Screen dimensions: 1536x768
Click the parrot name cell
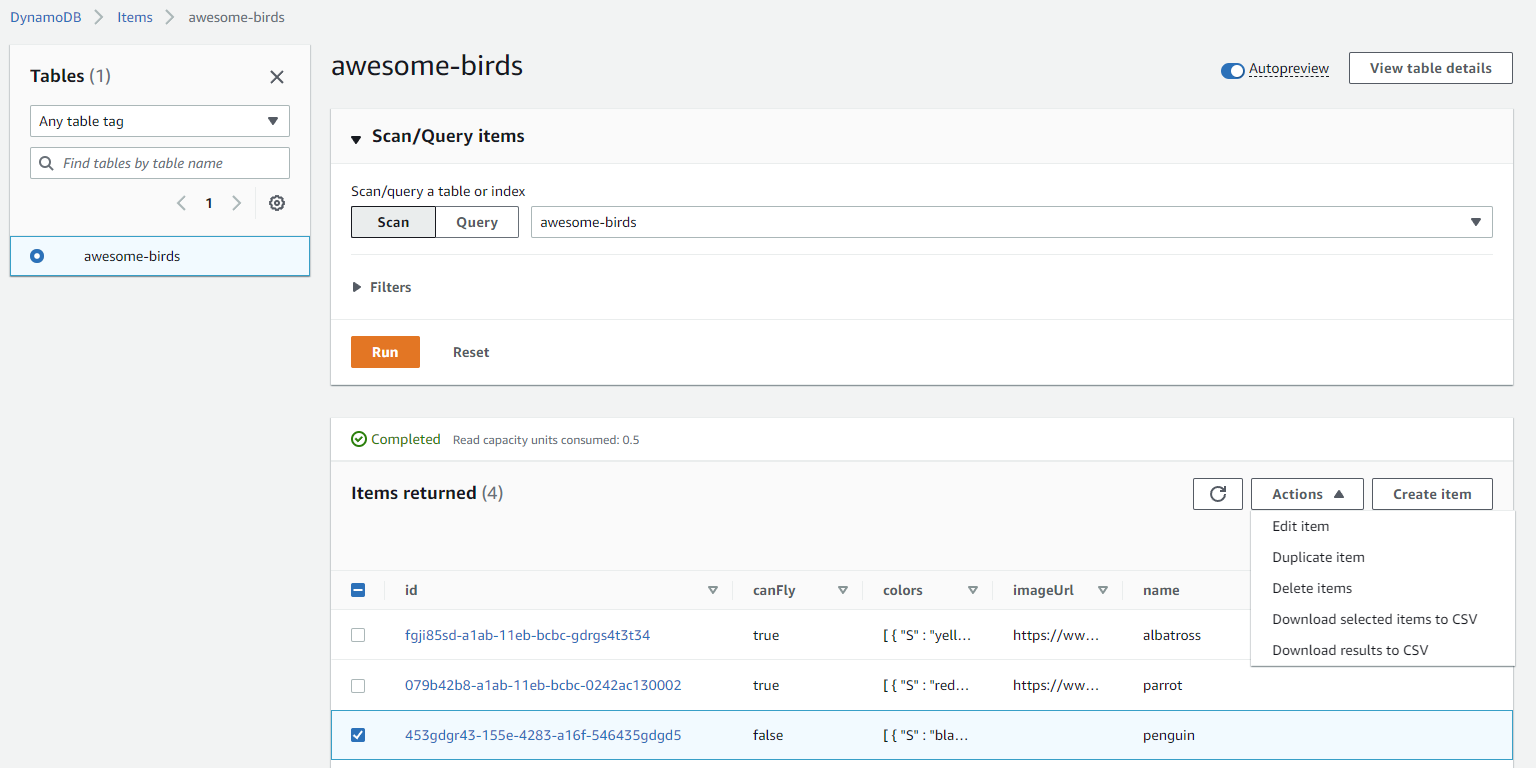(x=1162, y=685)
